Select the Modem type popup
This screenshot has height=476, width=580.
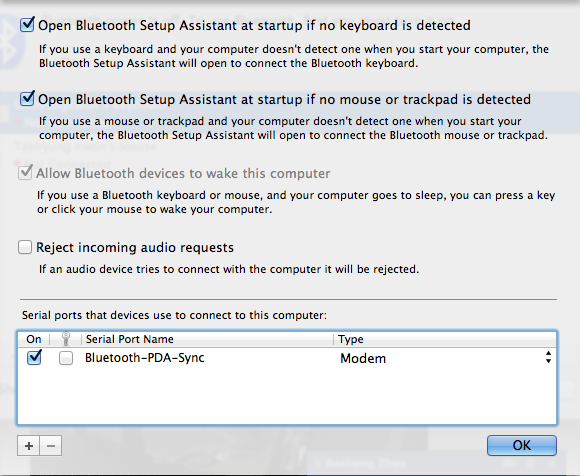(446, 358)
